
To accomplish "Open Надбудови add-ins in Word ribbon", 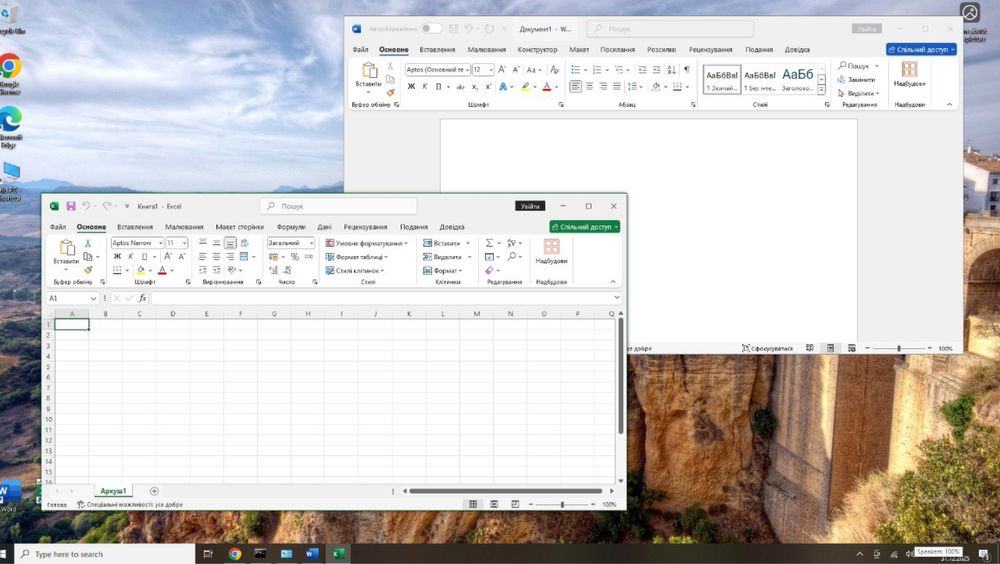I will click(x=909, y=74).
